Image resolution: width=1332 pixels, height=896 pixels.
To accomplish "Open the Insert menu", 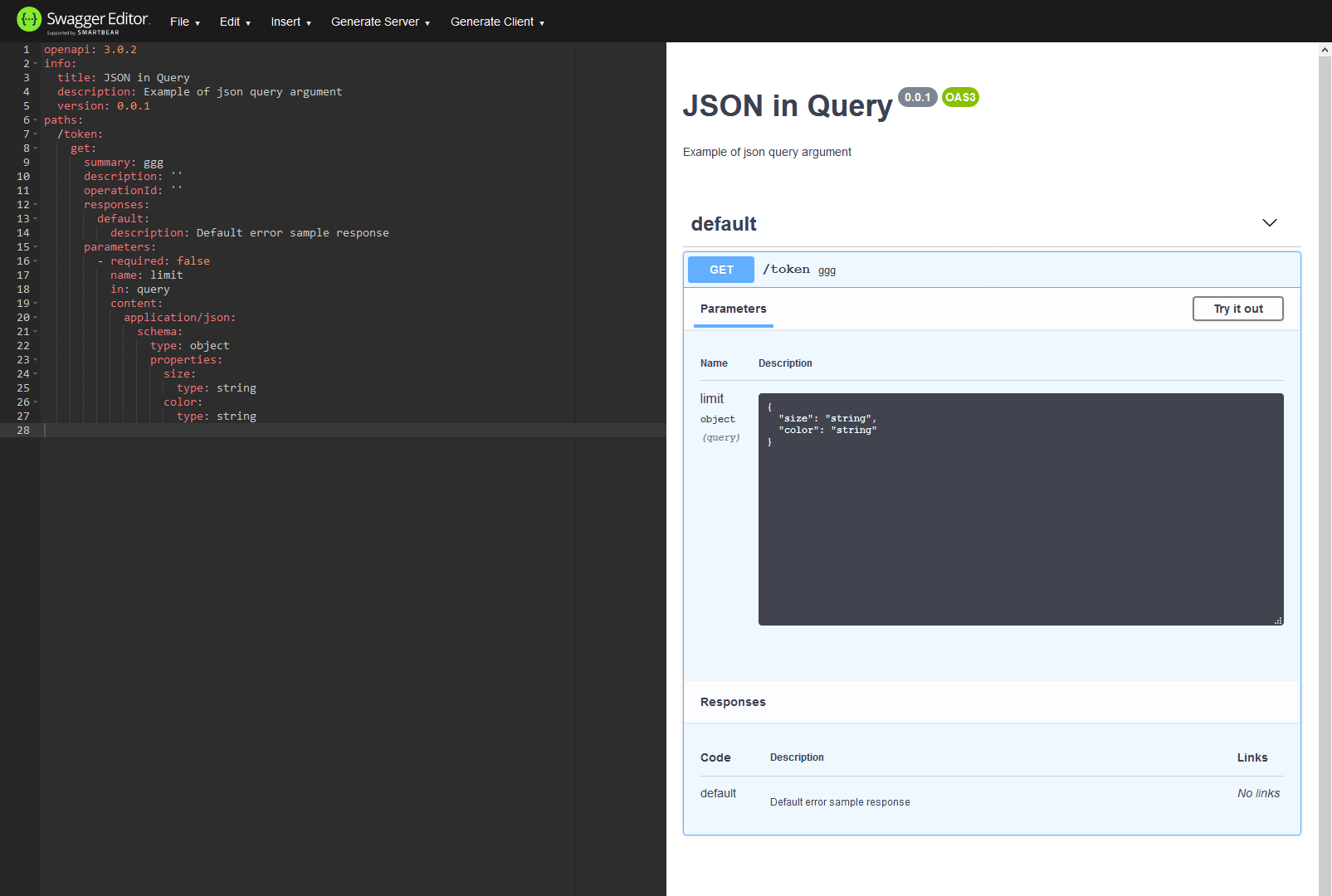I will tap(290, 22).
